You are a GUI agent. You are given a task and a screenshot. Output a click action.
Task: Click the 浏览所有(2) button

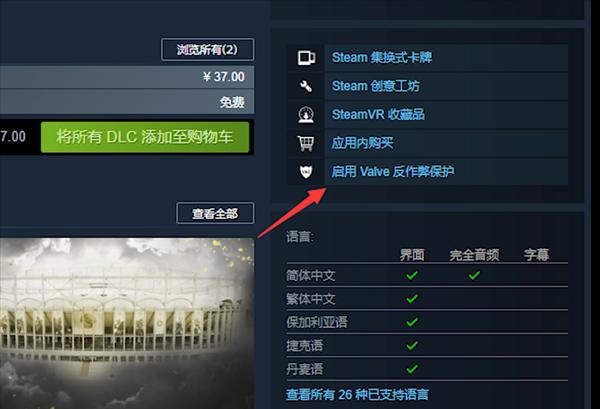(x=207, y=49)
